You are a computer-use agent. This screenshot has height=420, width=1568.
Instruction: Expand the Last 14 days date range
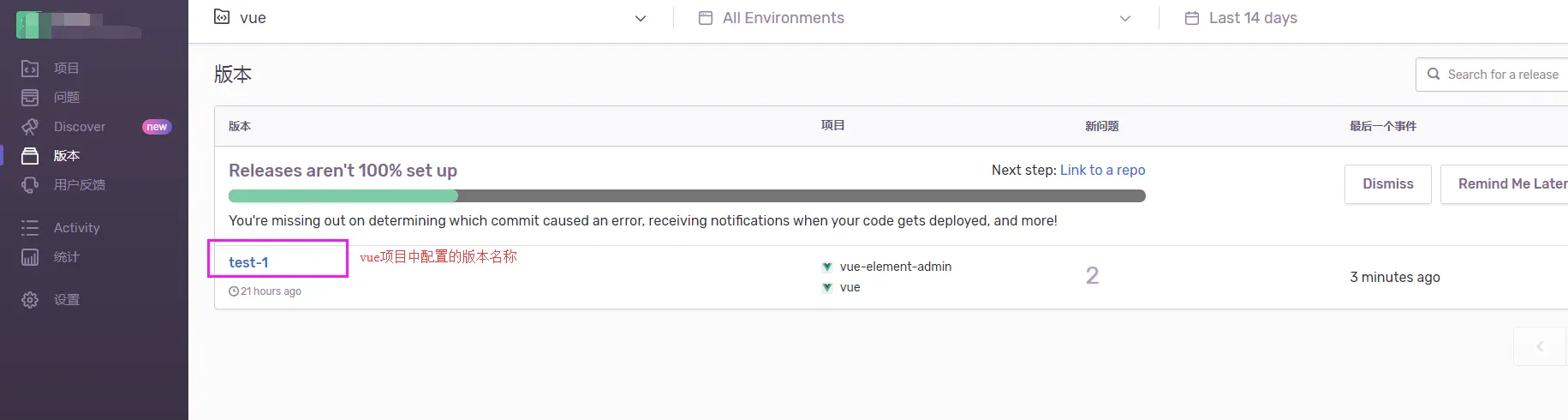tap(1252, 18)
